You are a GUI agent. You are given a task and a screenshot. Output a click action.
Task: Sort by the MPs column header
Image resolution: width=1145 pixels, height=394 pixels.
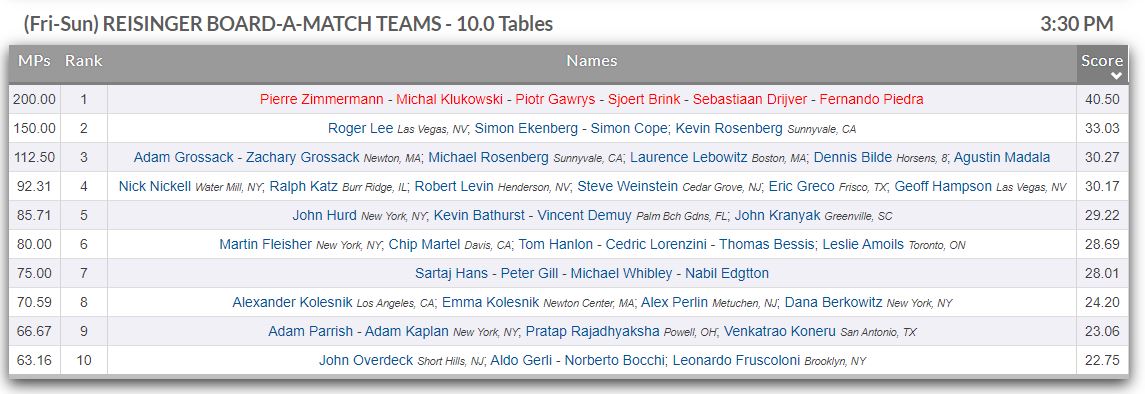(x=34, y=61)
